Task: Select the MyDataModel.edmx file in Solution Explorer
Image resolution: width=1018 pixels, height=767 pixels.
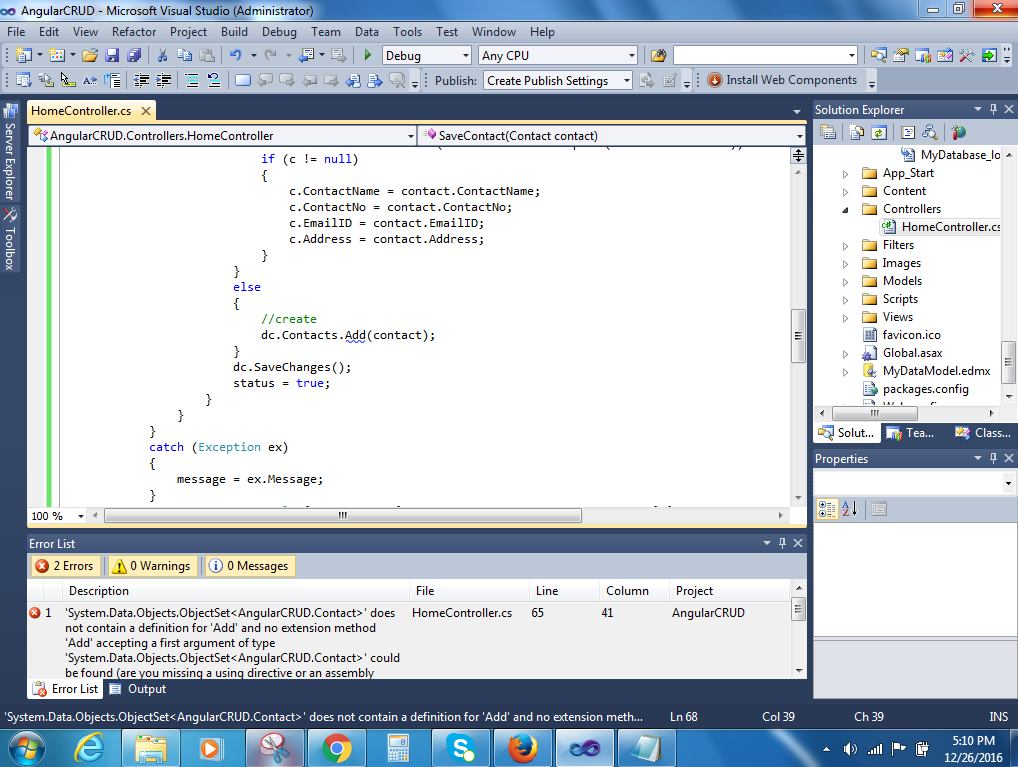Action: [936, 371]
